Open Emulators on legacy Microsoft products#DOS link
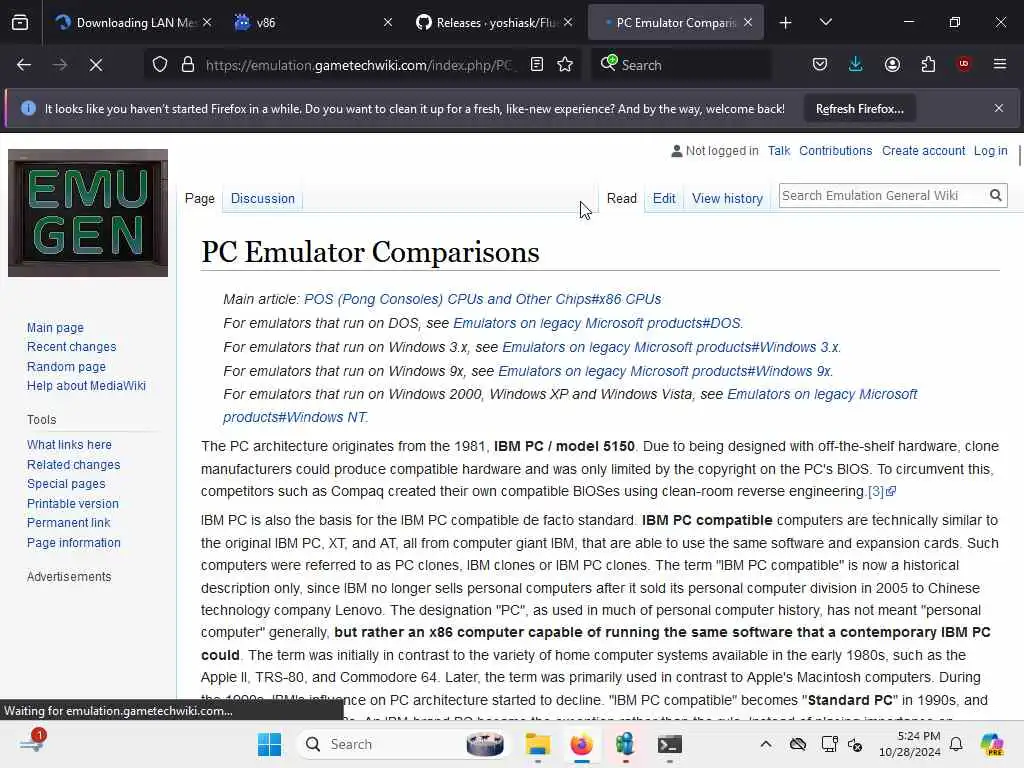Image resolution: width=1024 pixels, height=768 pixels. pyautogui.click(x=598, y=323)
